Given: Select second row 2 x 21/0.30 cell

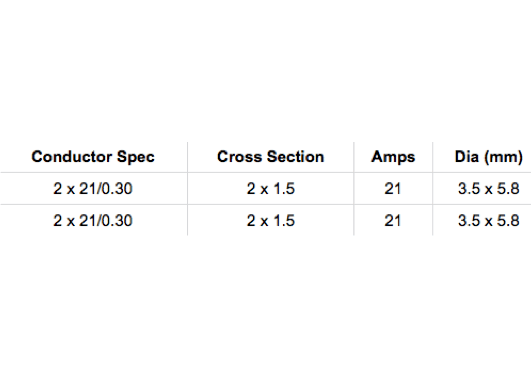Looking at the screenshot, I should (x=93, y=221).
